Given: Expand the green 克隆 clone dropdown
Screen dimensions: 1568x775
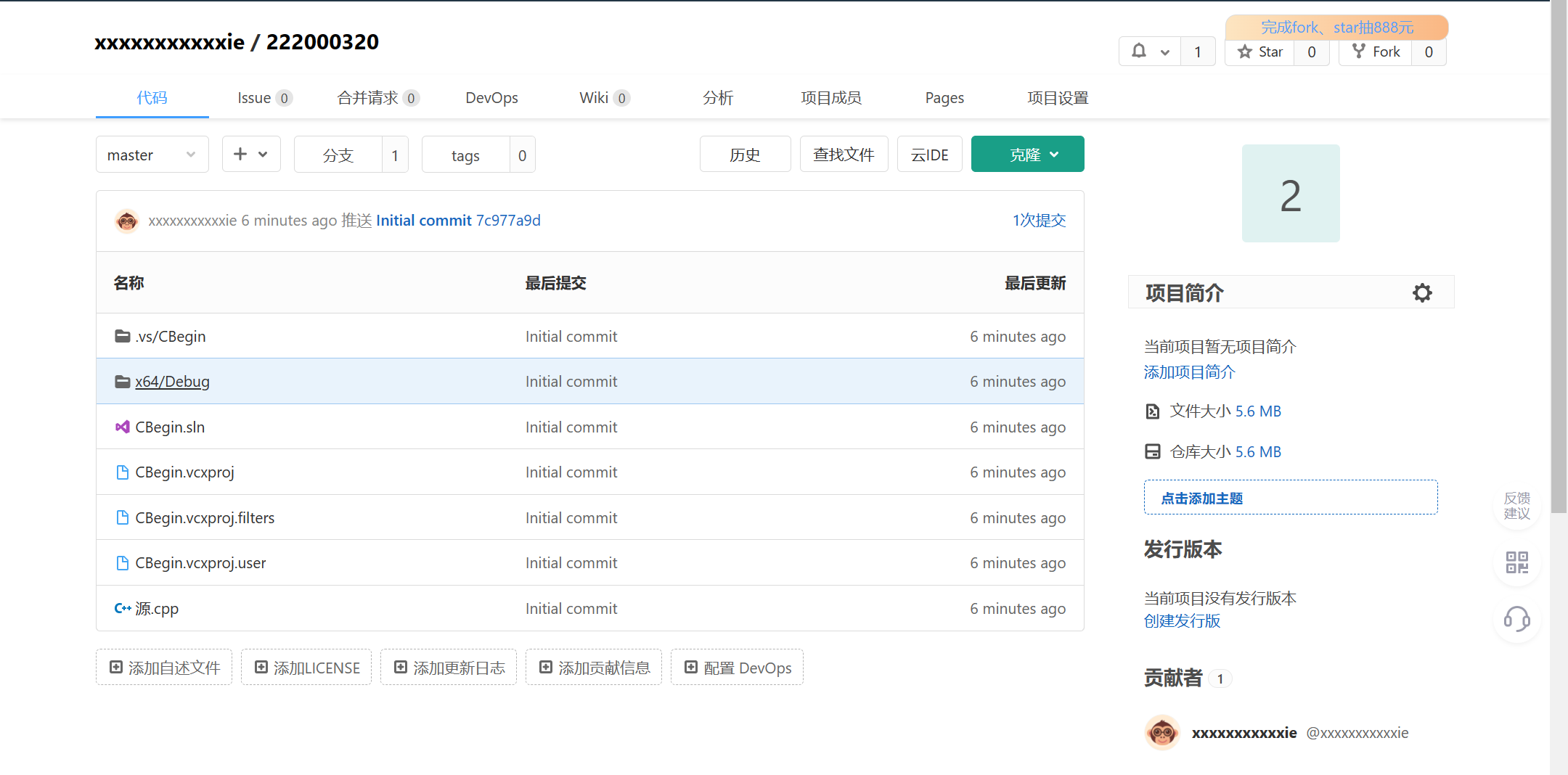Looking at the screenshot, I should click(x=1027, y=155).
